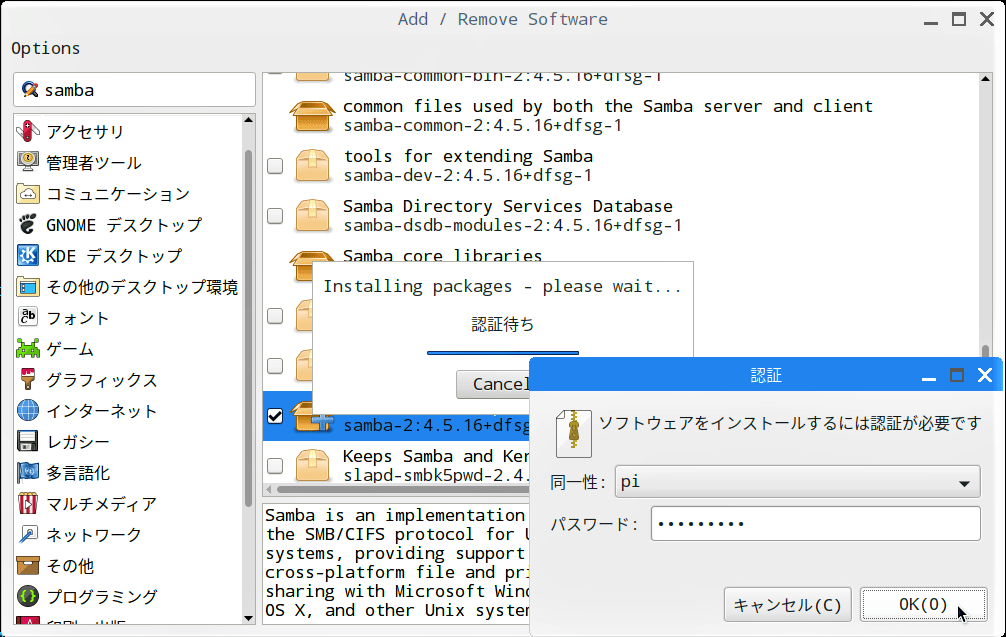1006x637 pixels.
Task: Select アクセサリ category text
Action: tap(85, 132)
